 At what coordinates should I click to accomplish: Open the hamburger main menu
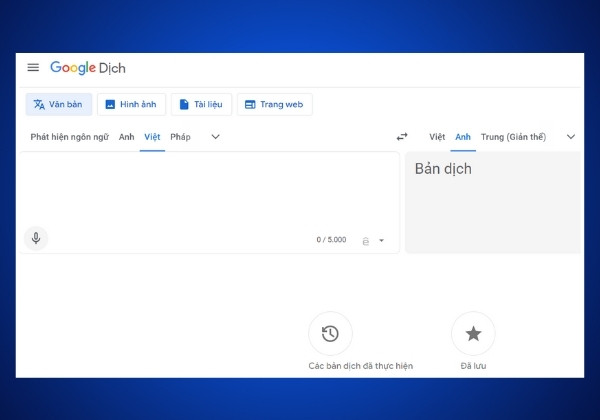33,68
